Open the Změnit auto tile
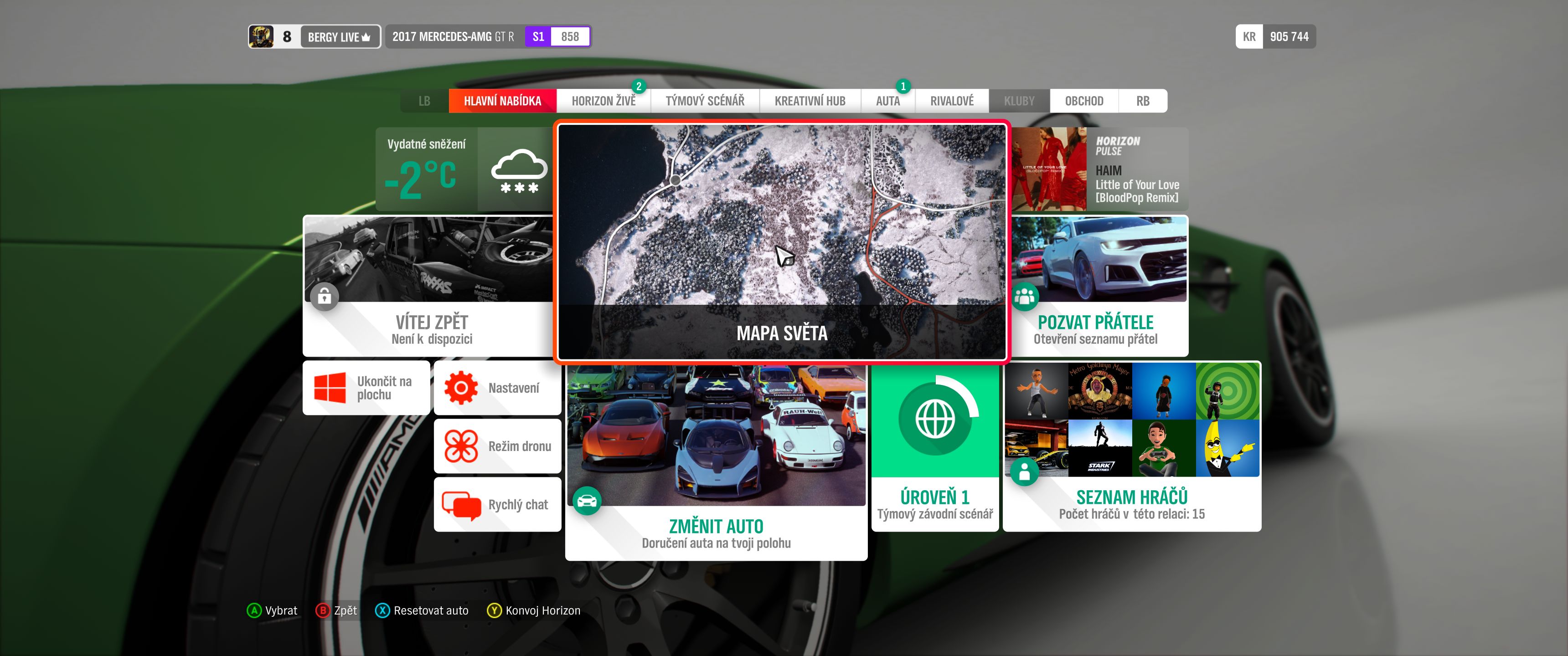Image resolution: width=1568 pixels, height=656 pixels. [717, 462]
